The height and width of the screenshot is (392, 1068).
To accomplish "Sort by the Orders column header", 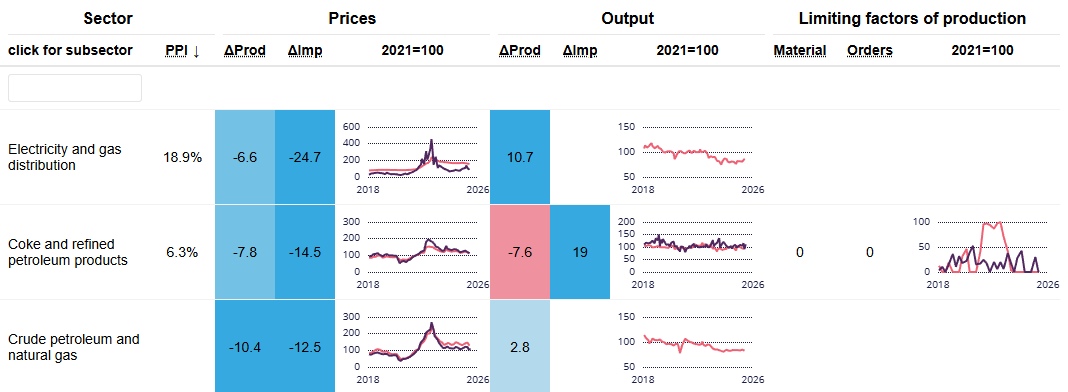I will coord(870,50).
